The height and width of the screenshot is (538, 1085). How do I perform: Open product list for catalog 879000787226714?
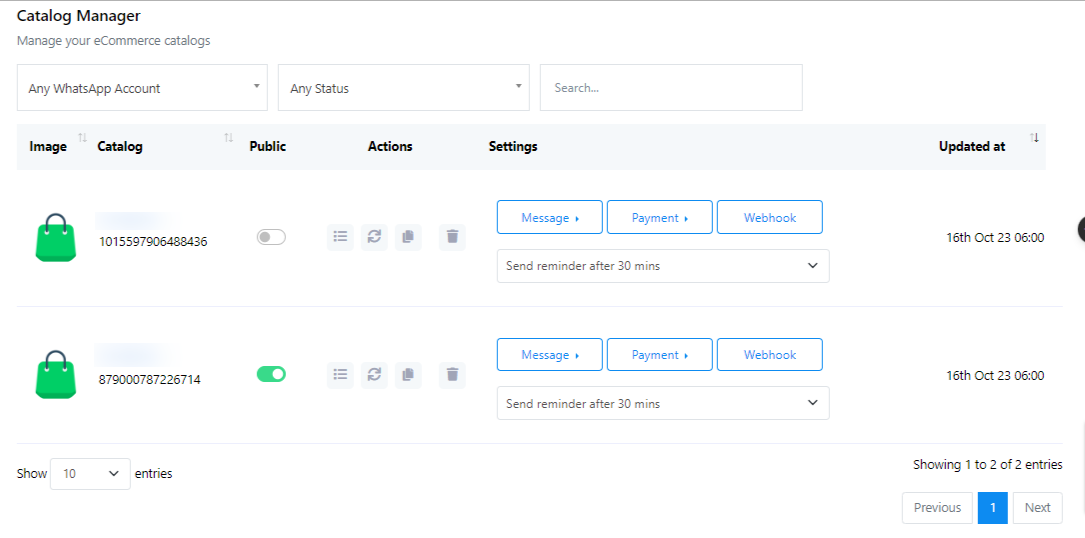340,374
